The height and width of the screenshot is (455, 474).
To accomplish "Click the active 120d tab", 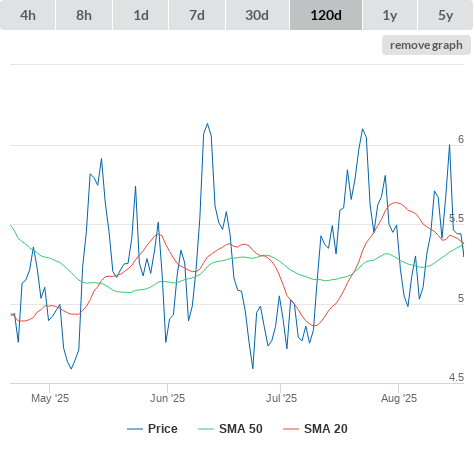I will [326, 15].
